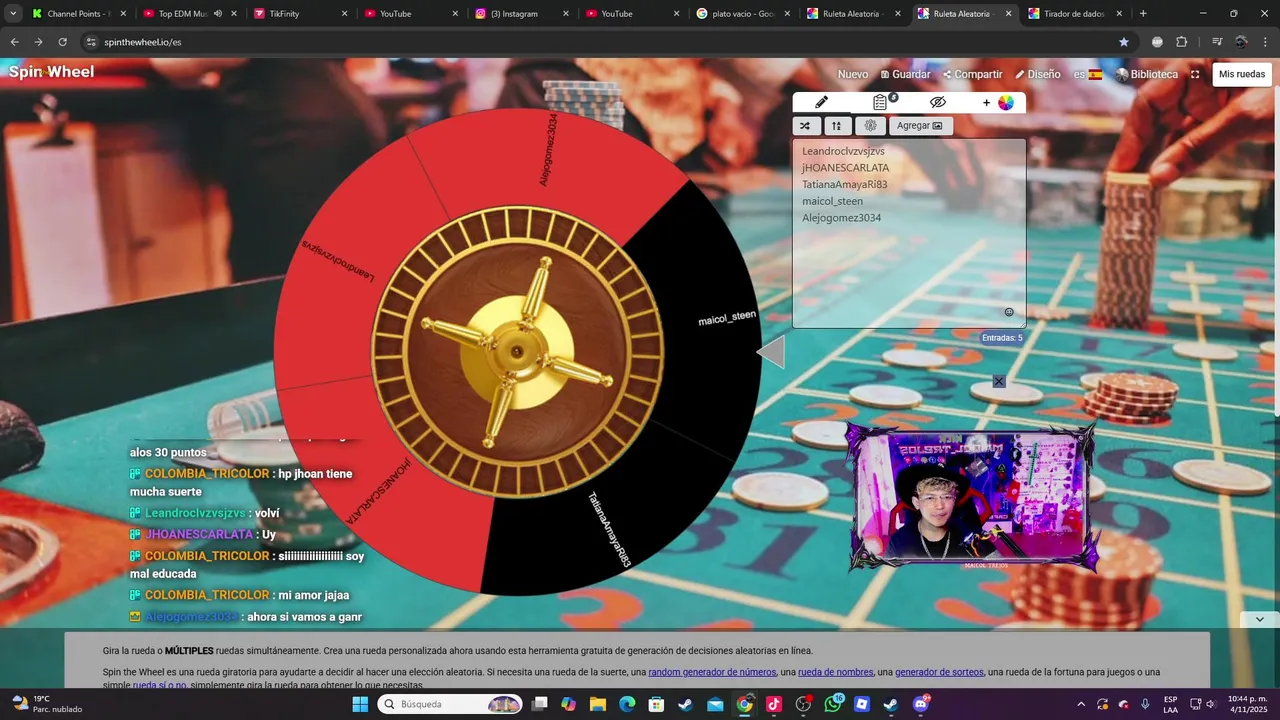The image size is (1280, 720).
Task: Open the Diseño design menu
Action: tap(1037, 75)
